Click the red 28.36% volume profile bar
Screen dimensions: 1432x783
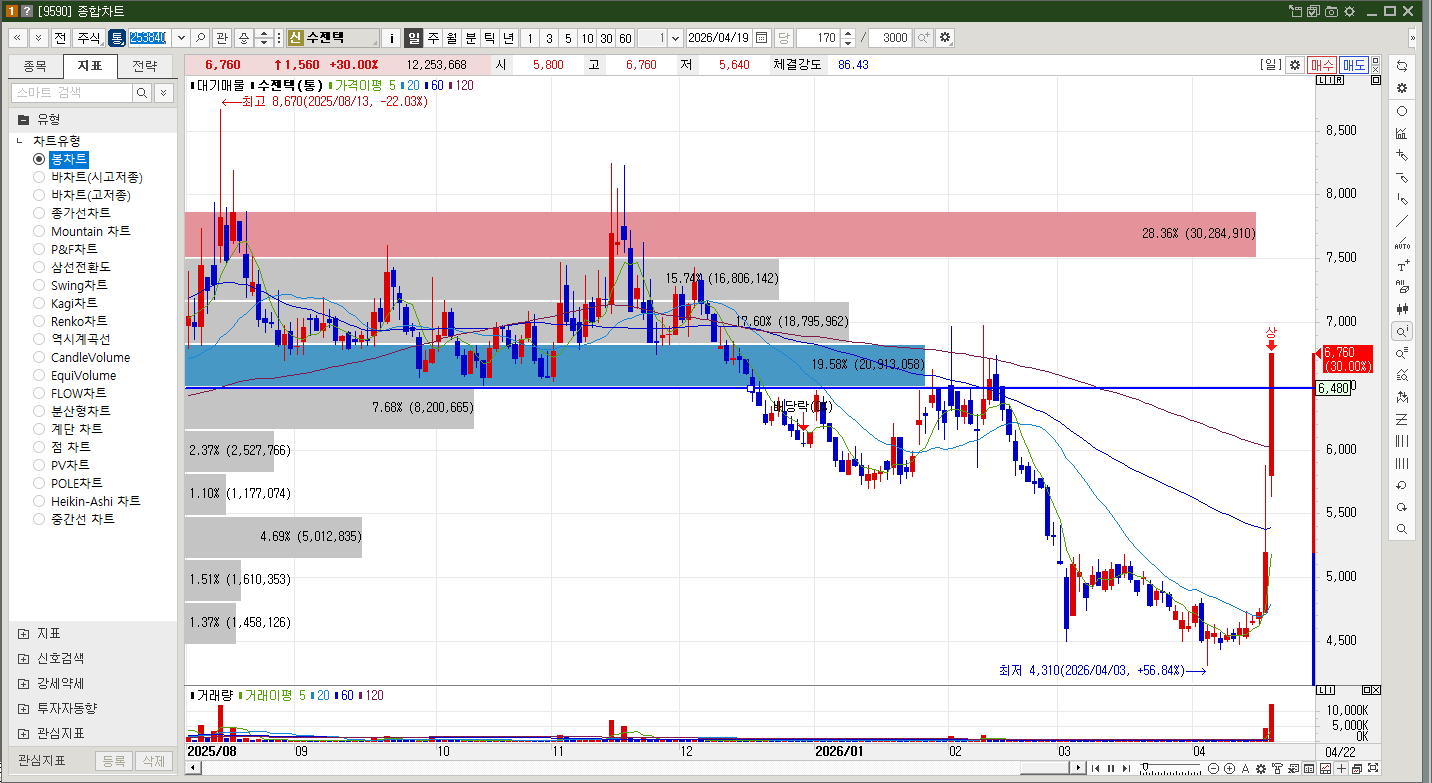pos(720,234)
